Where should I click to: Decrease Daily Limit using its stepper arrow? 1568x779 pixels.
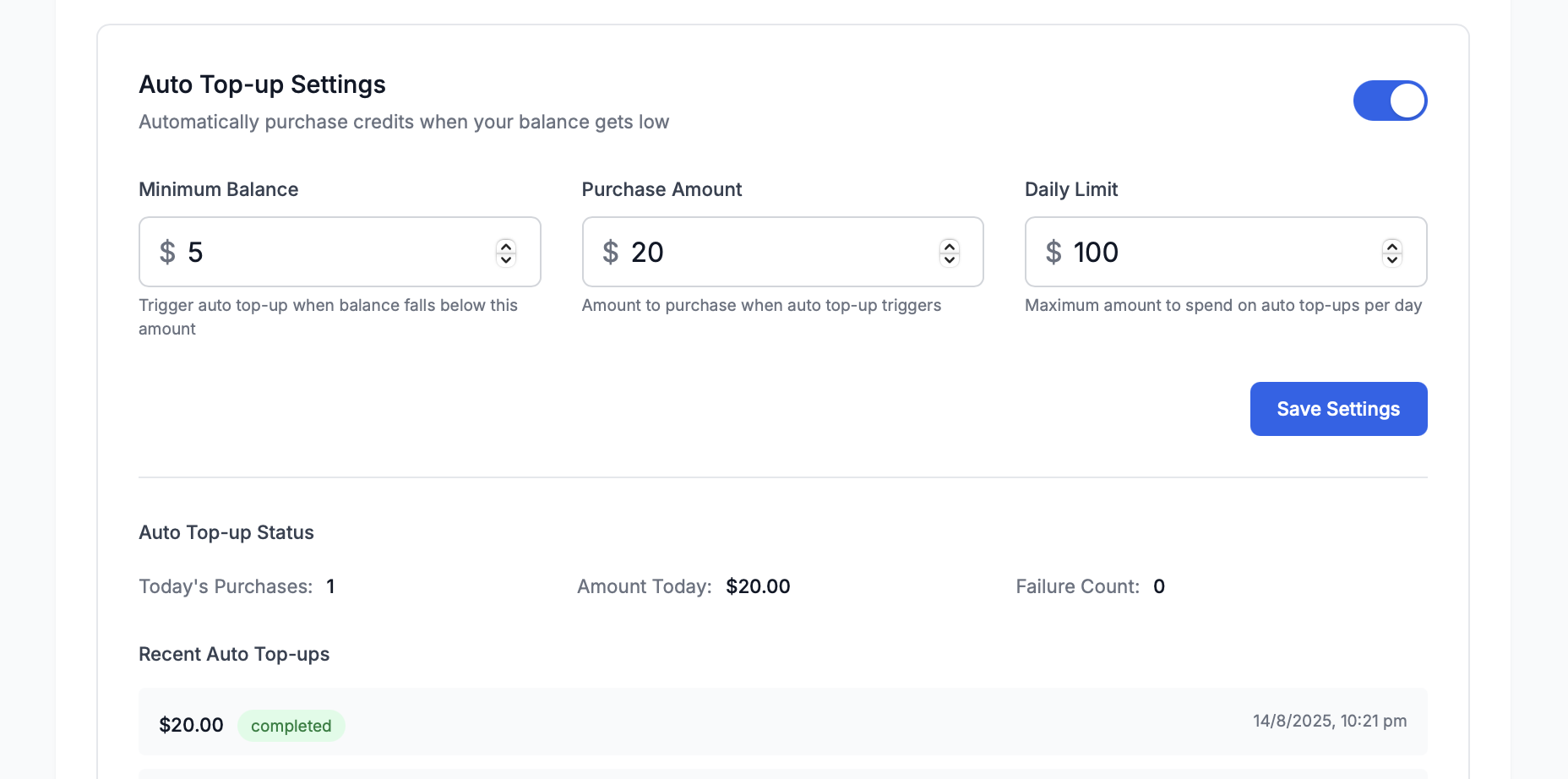tap(1391, 259)
